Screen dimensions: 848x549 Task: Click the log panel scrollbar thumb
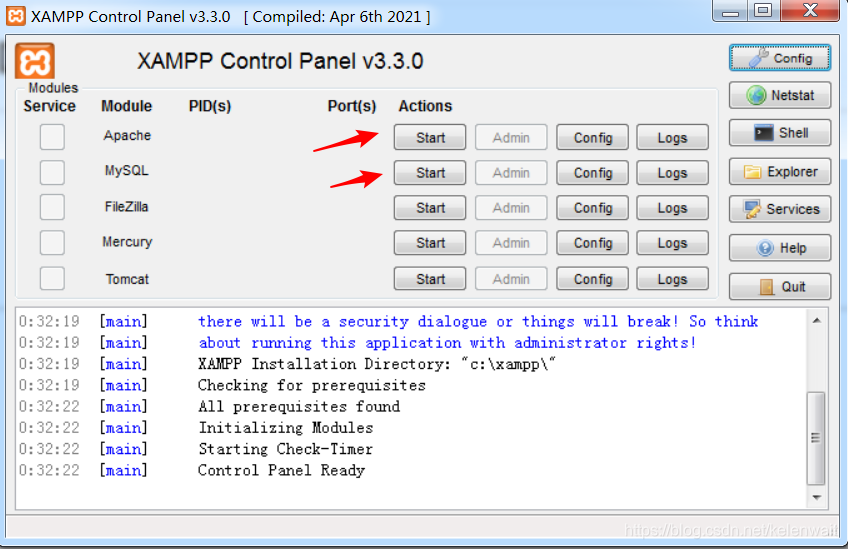(x=816, y=438)
